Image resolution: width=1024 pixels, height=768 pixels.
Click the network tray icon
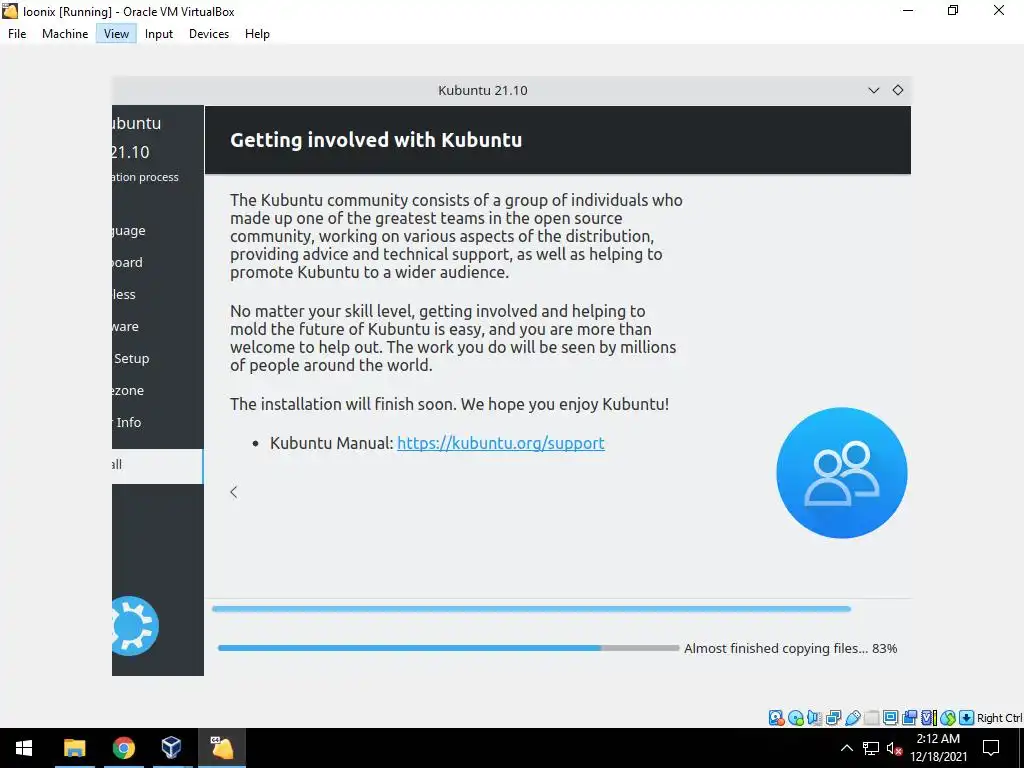[871, 748]
